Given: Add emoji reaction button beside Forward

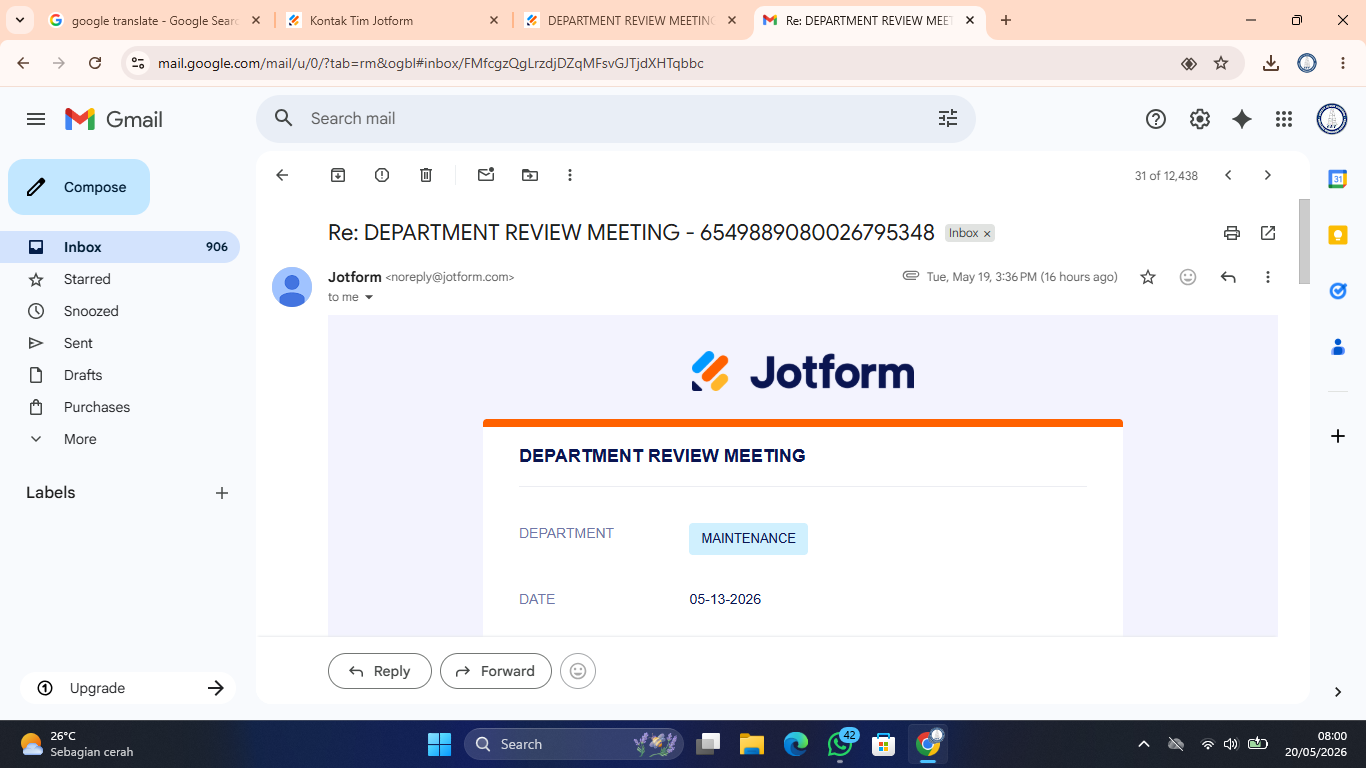Looking at the screenshot, I should coord(578,671).
